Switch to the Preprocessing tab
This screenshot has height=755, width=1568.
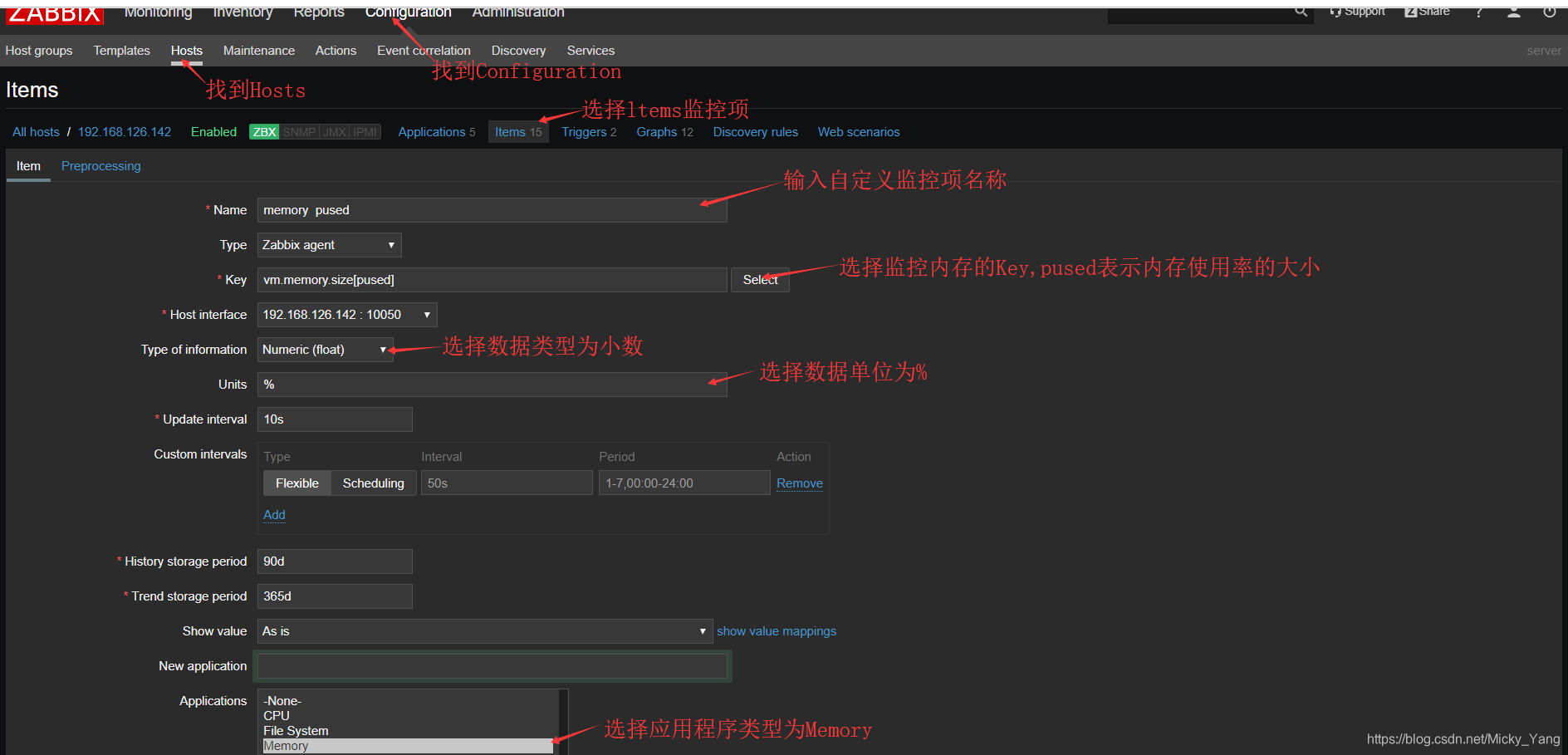click(x=101, y=166)
